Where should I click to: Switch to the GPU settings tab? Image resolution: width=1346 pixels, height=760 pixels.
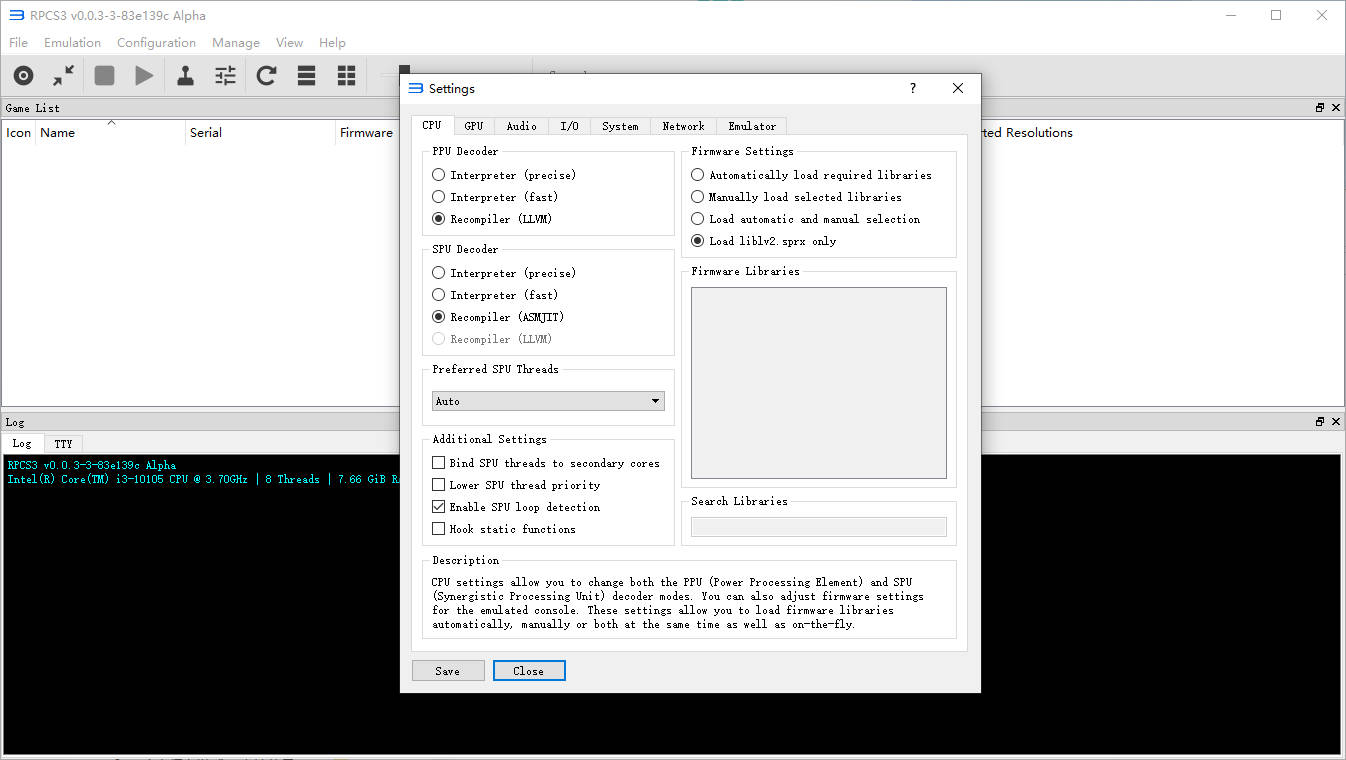[x=474, y=126]
